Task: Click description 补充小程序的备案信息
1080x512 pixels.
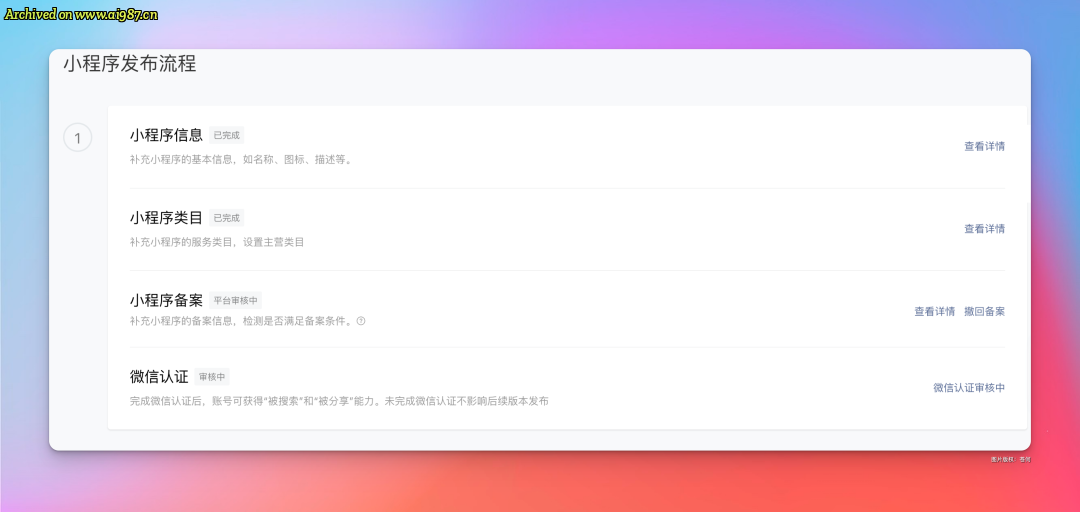Action: (242, 320)
